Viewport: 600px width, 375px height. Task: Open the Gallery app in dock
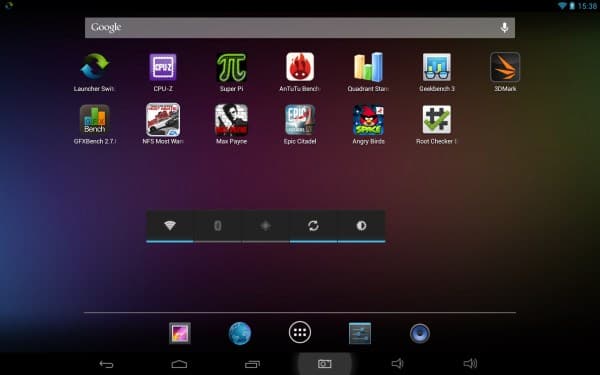[x=180, y=333]
